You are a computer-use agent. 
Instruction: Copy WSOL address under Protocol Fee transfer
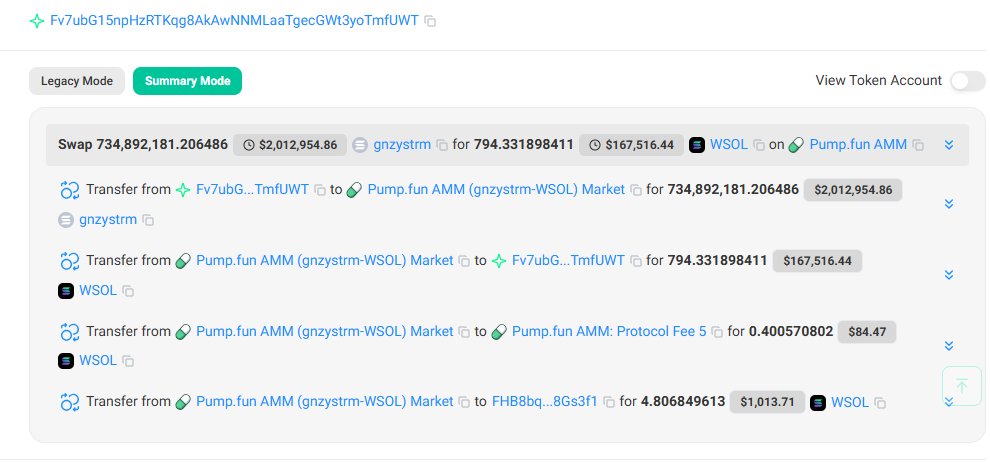[128, 361]
